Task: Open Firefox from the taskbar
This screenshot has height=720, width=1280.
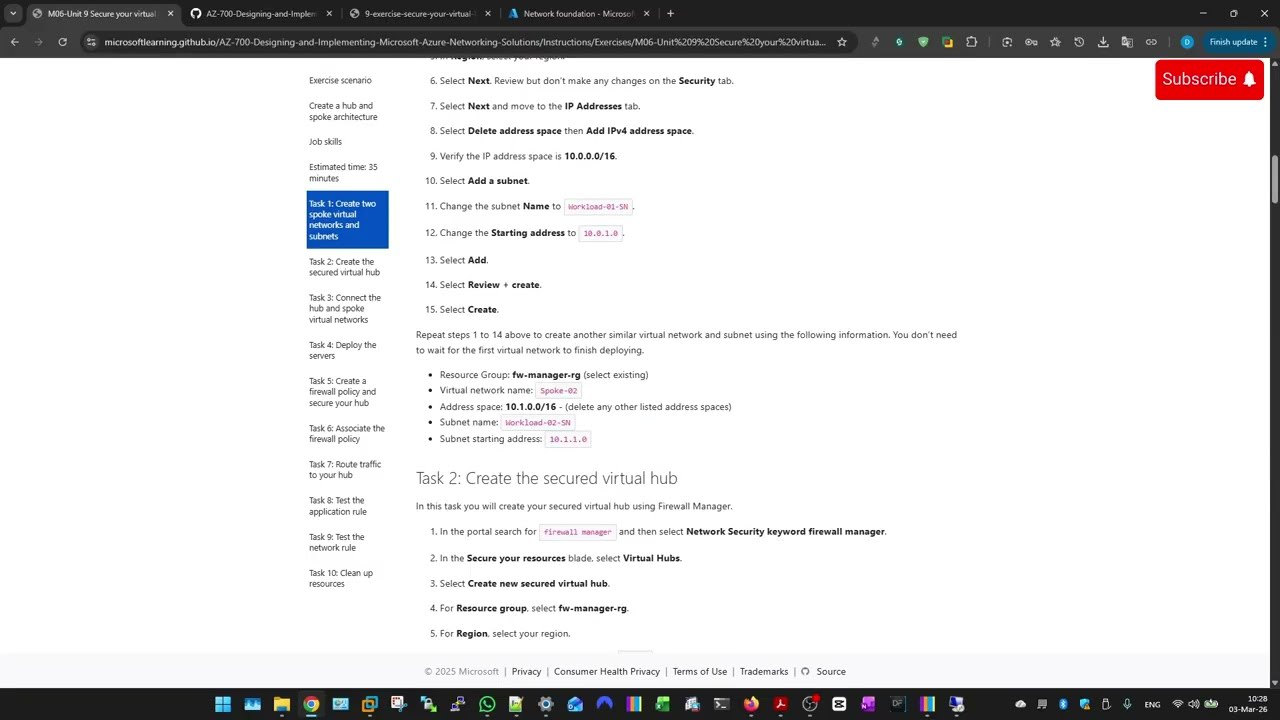Action: [751, 704]
